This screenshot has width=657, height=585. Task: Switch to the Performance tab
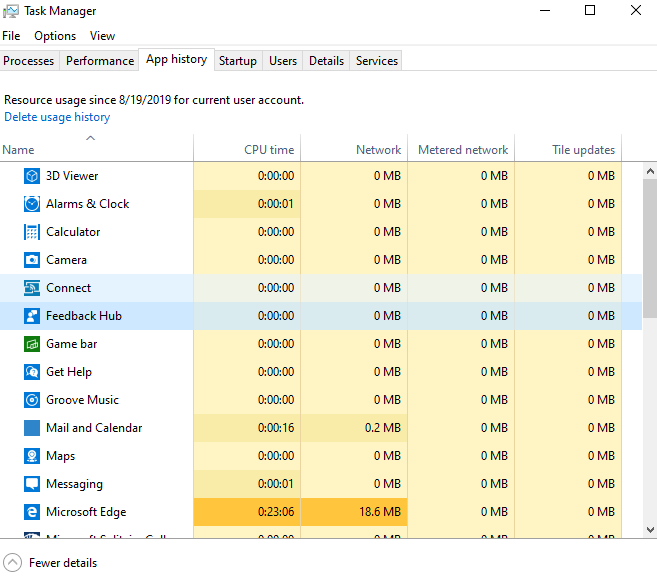click(100, 61)
